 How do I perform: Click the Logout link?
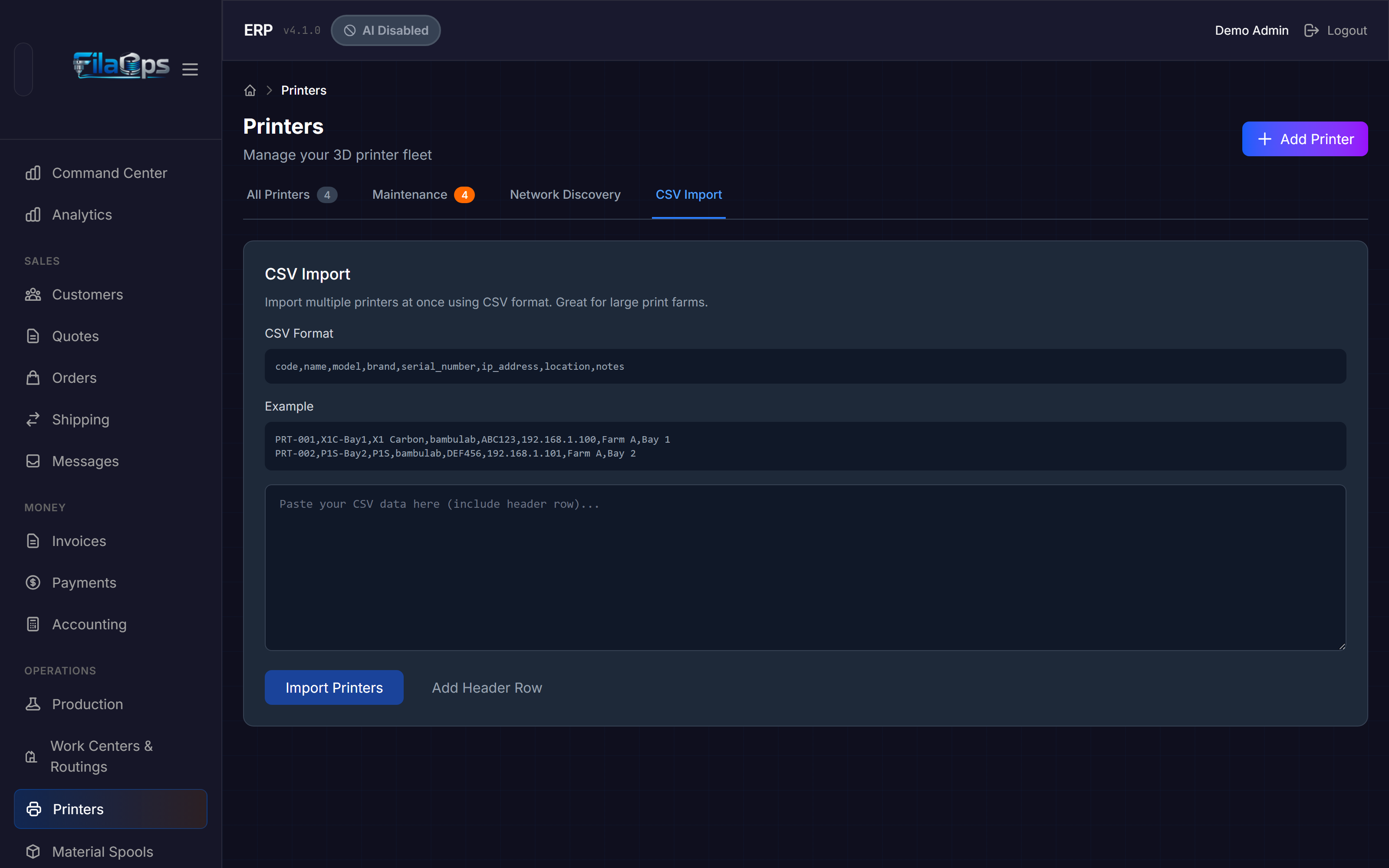click(1335, 30)
